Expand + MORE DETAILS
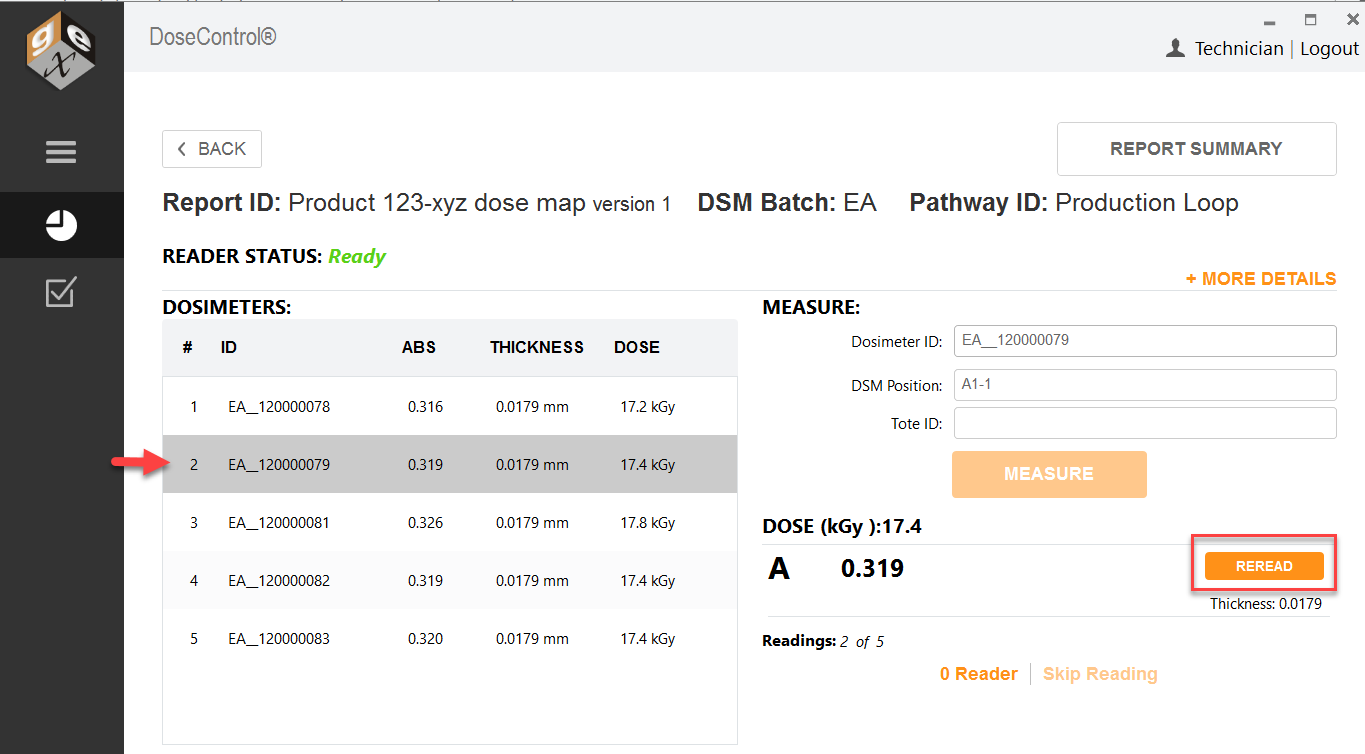1365x754 pixels. [x=1261, y=279]
